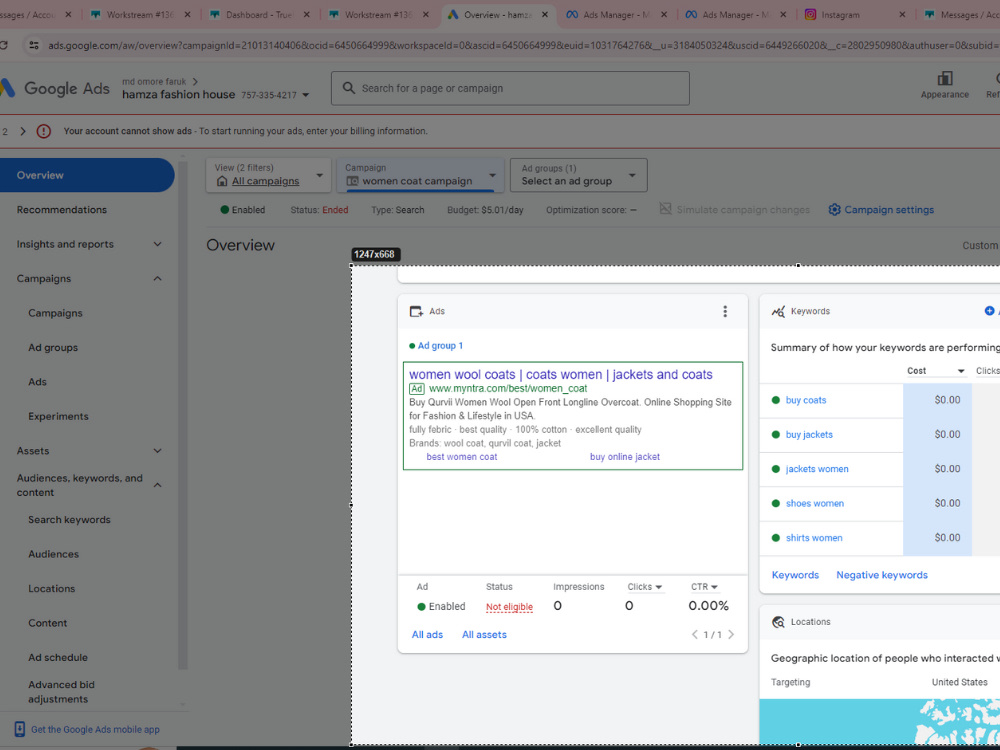
Task: Click Get the Google Ads mobile app link
Action: click(x=95, y=730)
